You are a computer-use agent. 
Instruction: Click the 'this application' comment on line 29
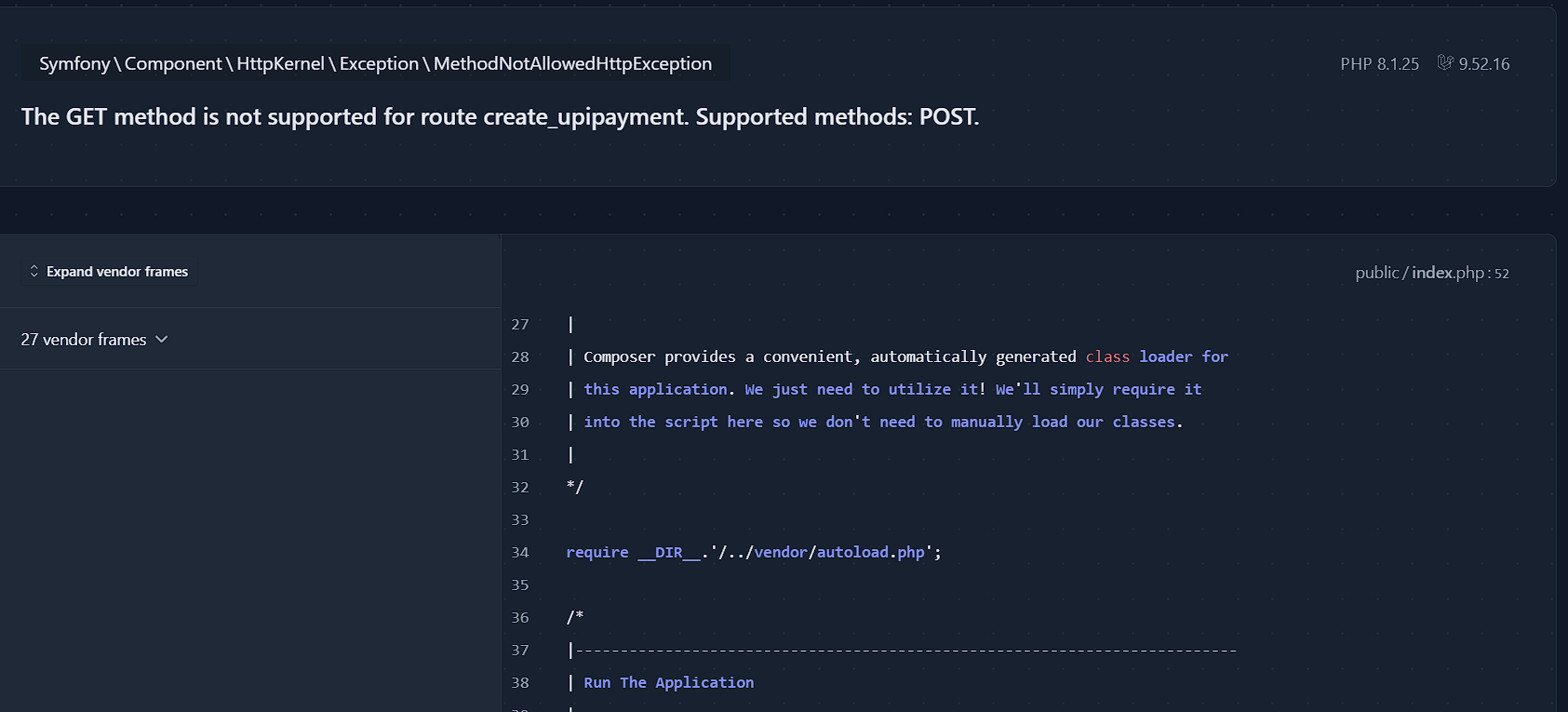pyautogui.click(x=656, y=389)
